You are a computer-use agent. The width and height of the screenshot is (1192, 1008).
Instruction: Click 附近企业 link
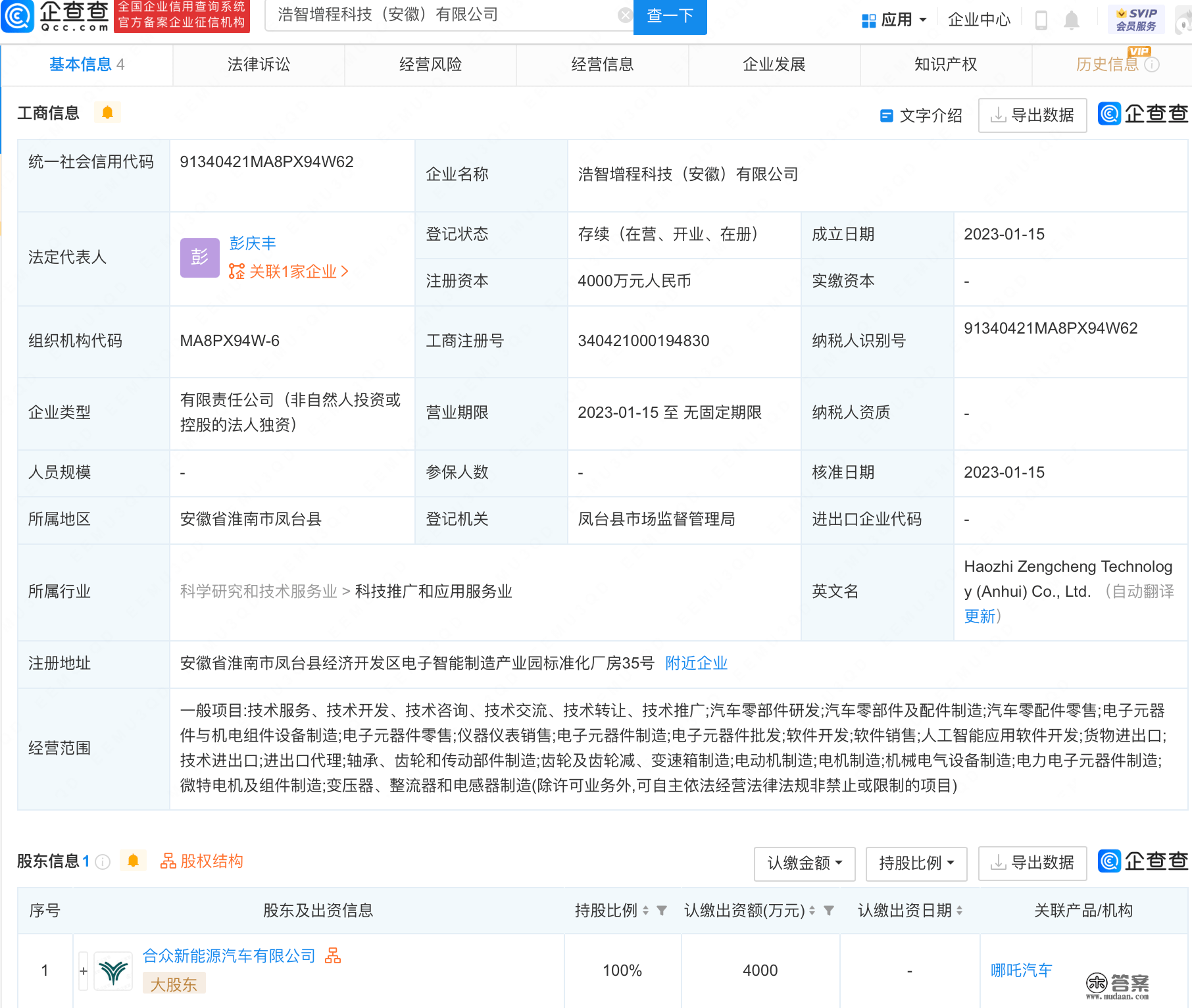tap(696, 663)
